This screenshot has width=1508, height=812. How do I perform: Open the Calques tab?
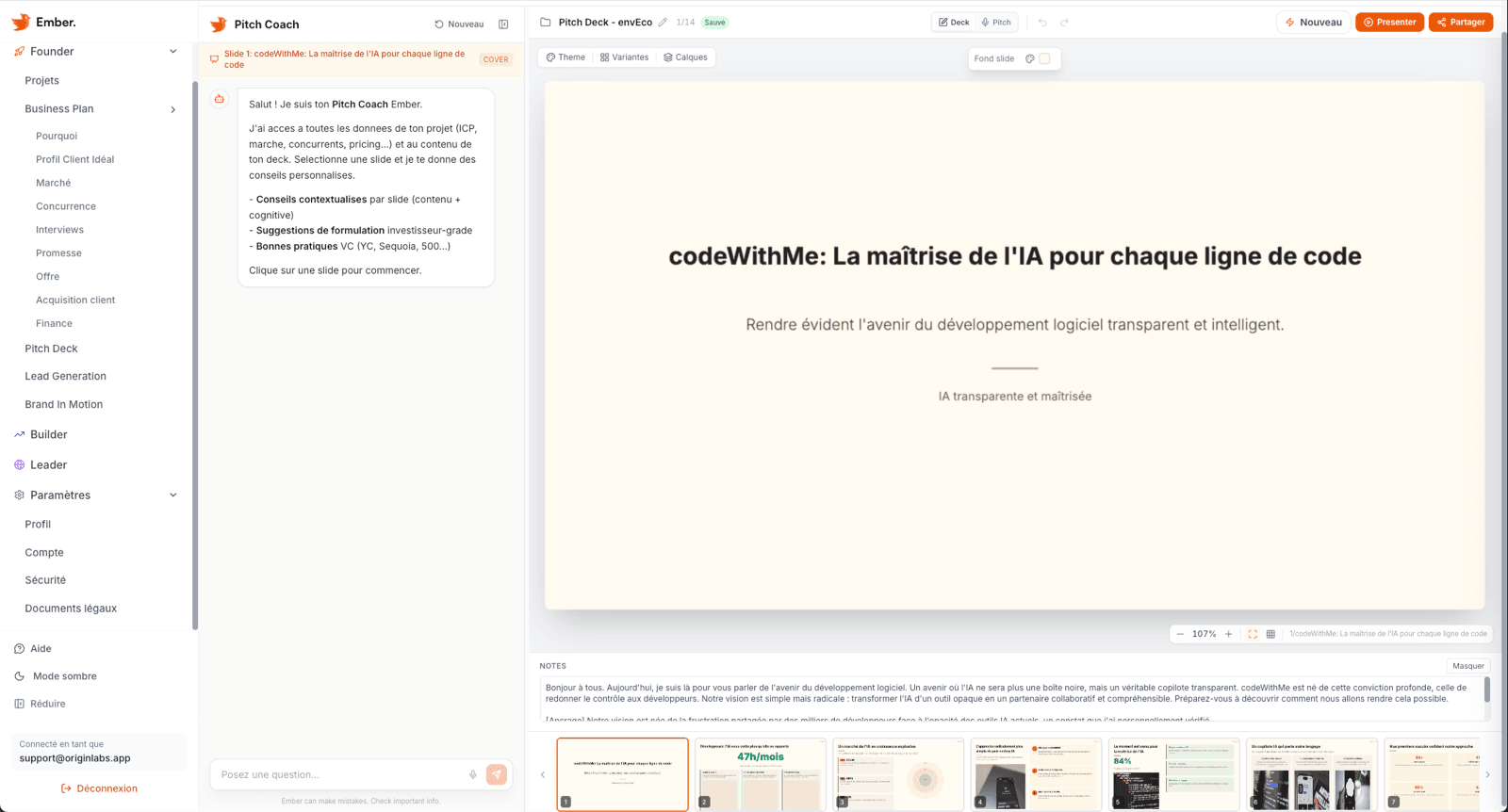(x=685, y=57)
